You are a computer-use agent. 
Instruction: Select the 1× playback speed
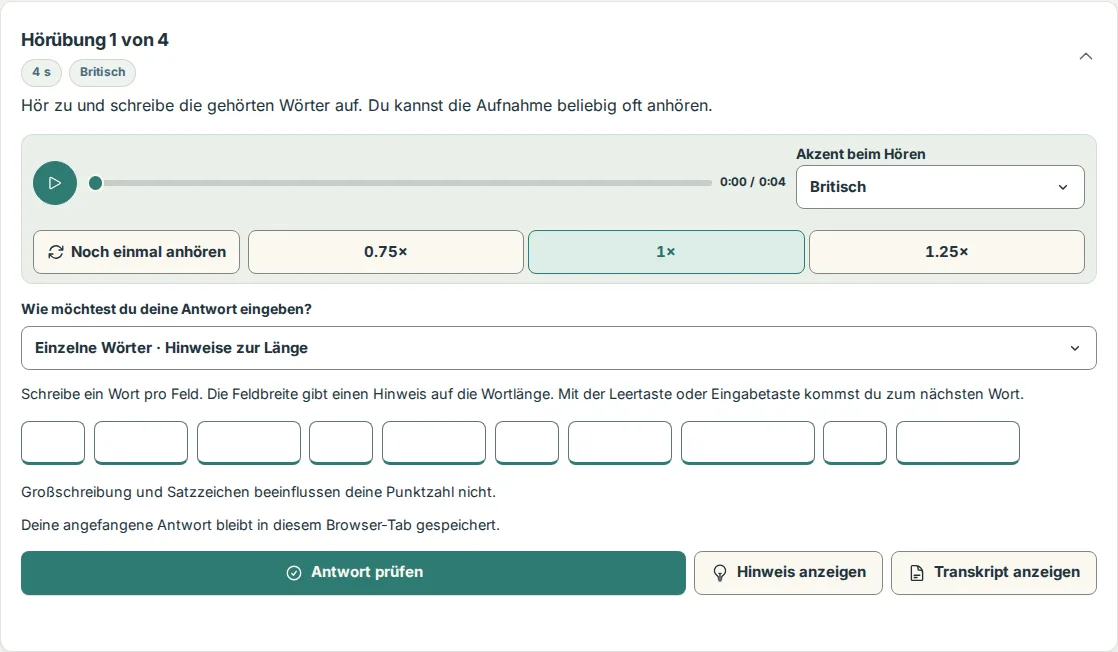(666, 252)
